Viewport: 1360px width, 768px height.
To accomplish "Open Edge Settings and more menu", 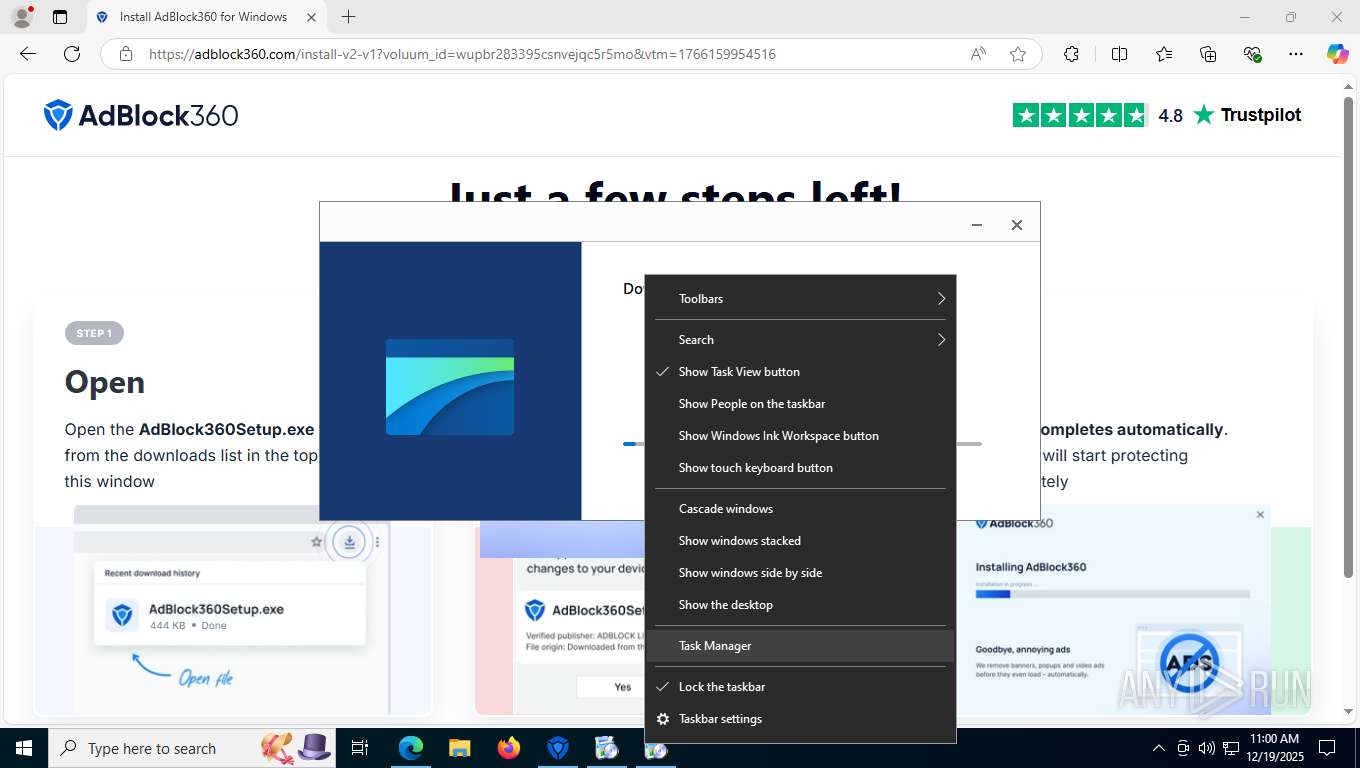I will click(x=1296, y=54).
